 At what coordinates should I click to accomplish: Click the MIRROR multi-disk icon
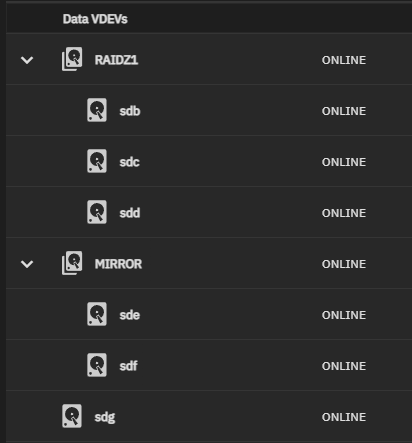[x=72, y=263]
